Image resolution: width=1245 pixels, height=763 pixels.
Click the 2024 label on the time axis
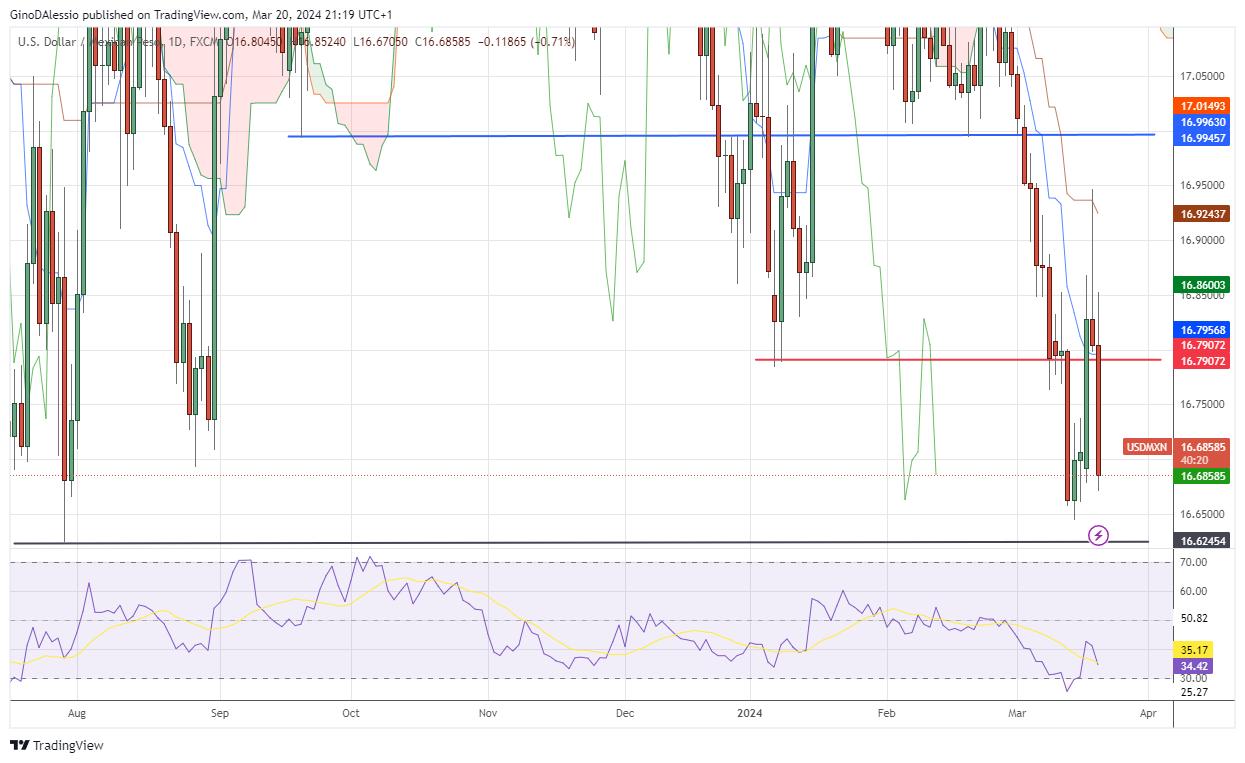[749, 713]
